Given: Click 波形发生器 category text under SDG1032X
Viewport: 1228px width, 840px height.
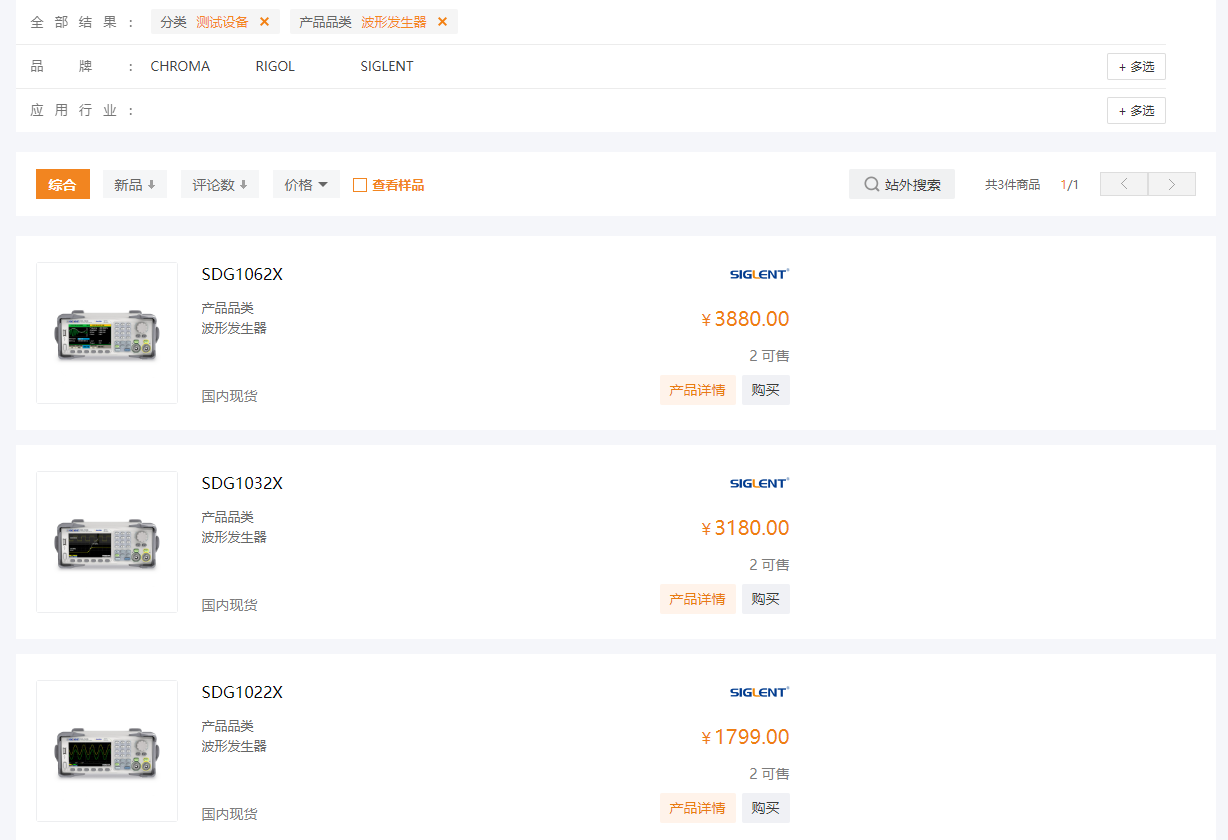Looking at the screenshot, I should coord(234,537).
